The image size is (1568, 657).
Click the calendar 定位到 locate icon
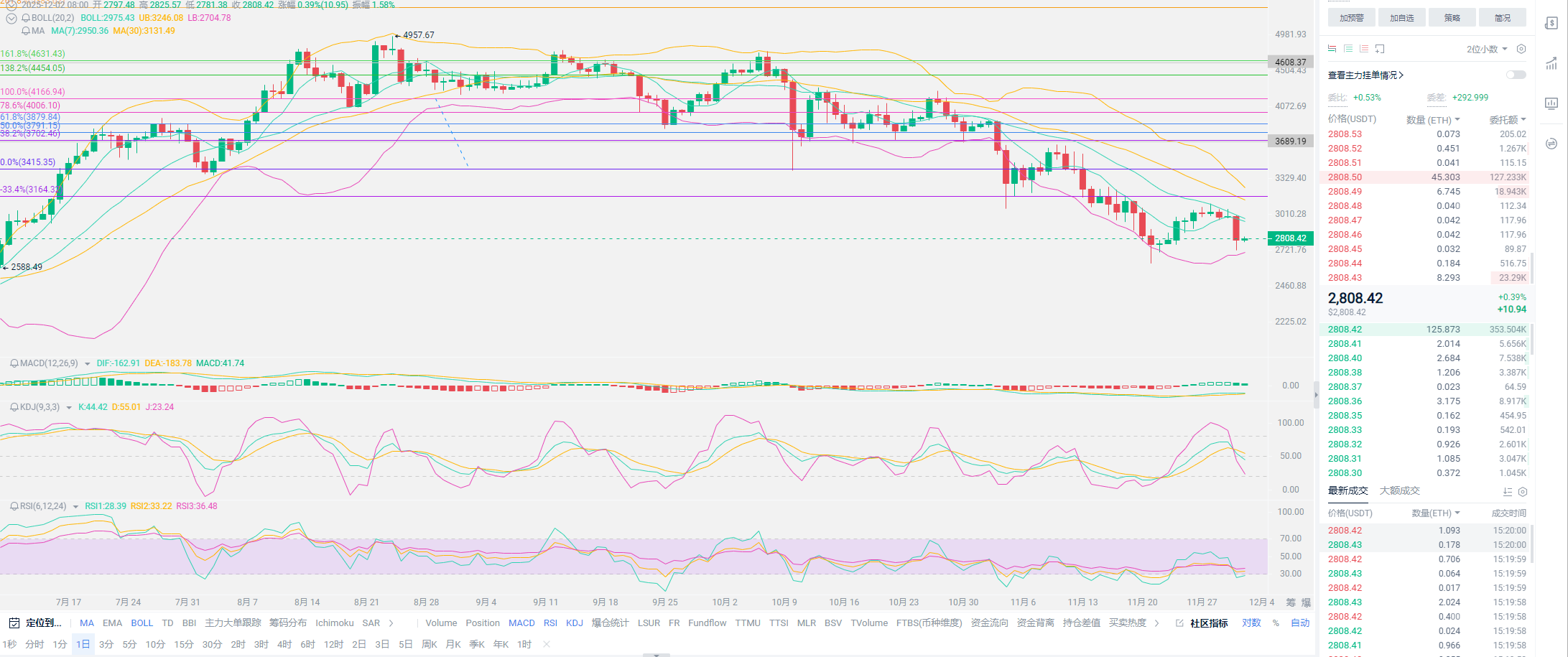coord(14,623)
